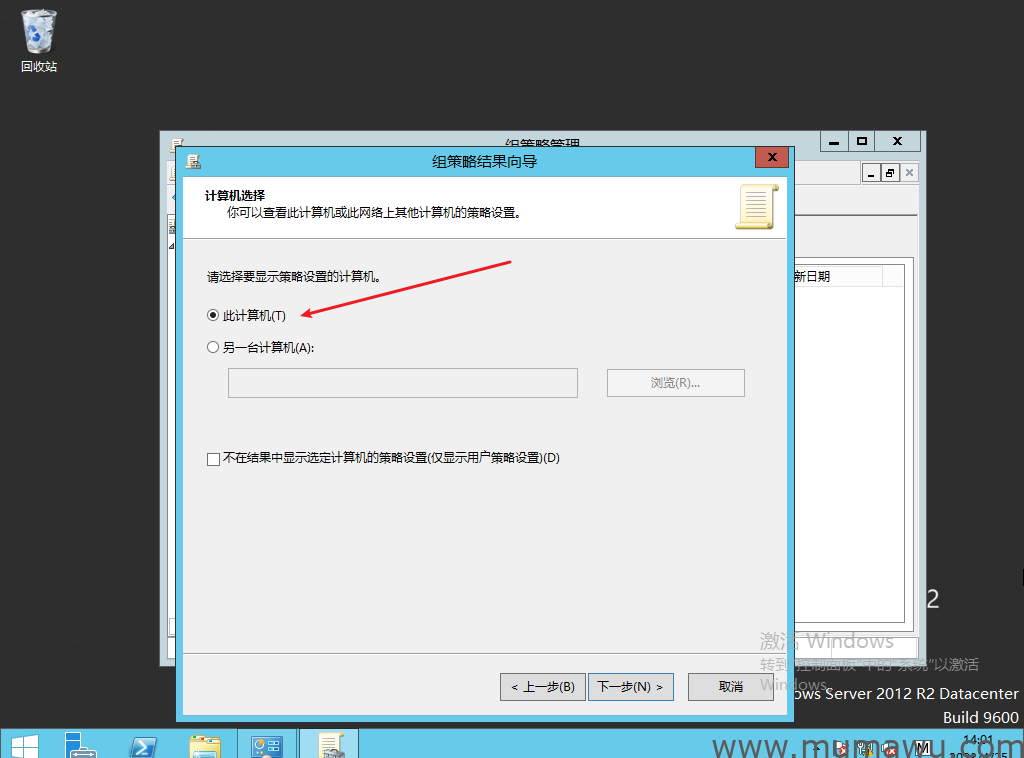Open the Recycle Bin desktop icon

(x=39, y=40)
